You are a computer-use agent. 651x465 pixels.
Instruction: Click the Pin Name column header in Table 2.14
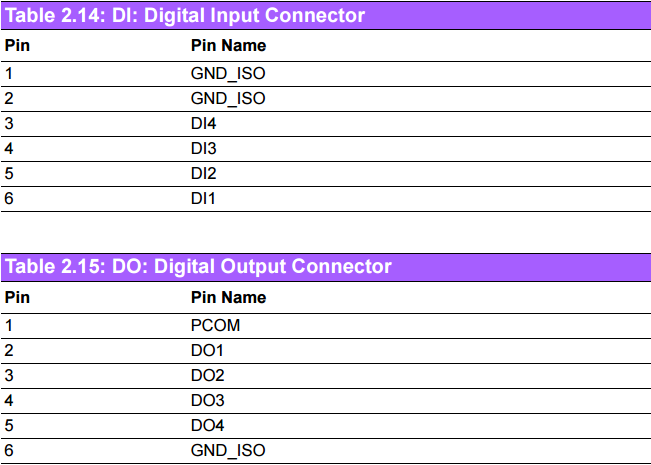point(228,46)
